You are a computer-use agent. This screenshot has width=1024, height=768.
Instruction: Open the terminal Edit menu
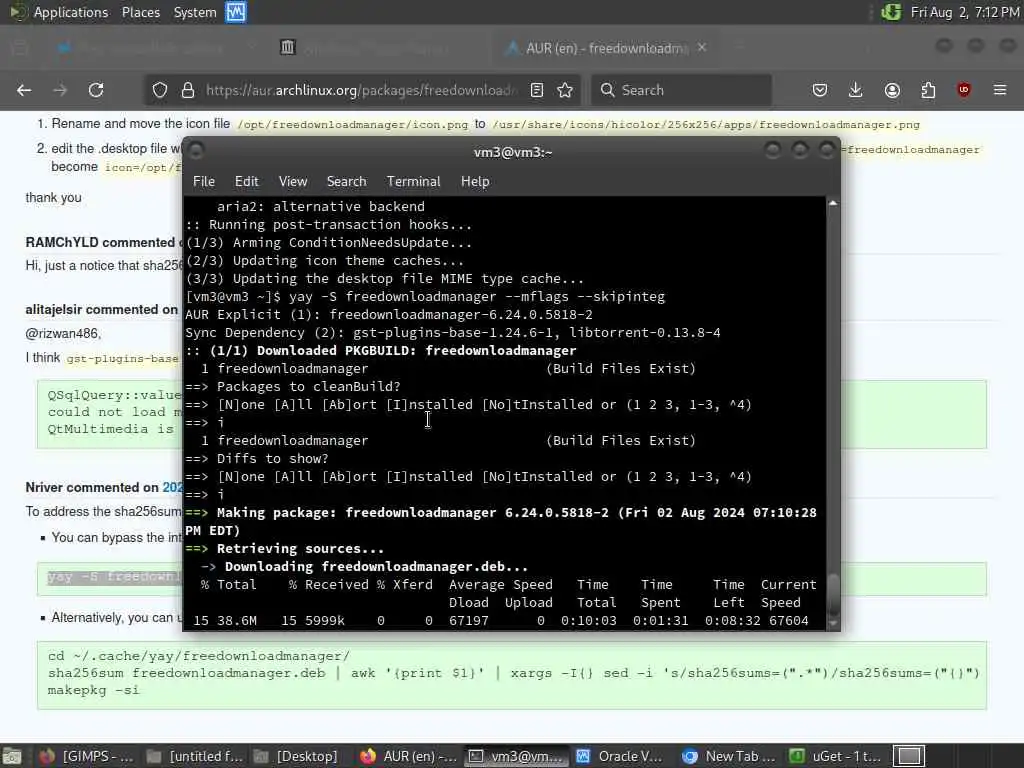point(246,182)
